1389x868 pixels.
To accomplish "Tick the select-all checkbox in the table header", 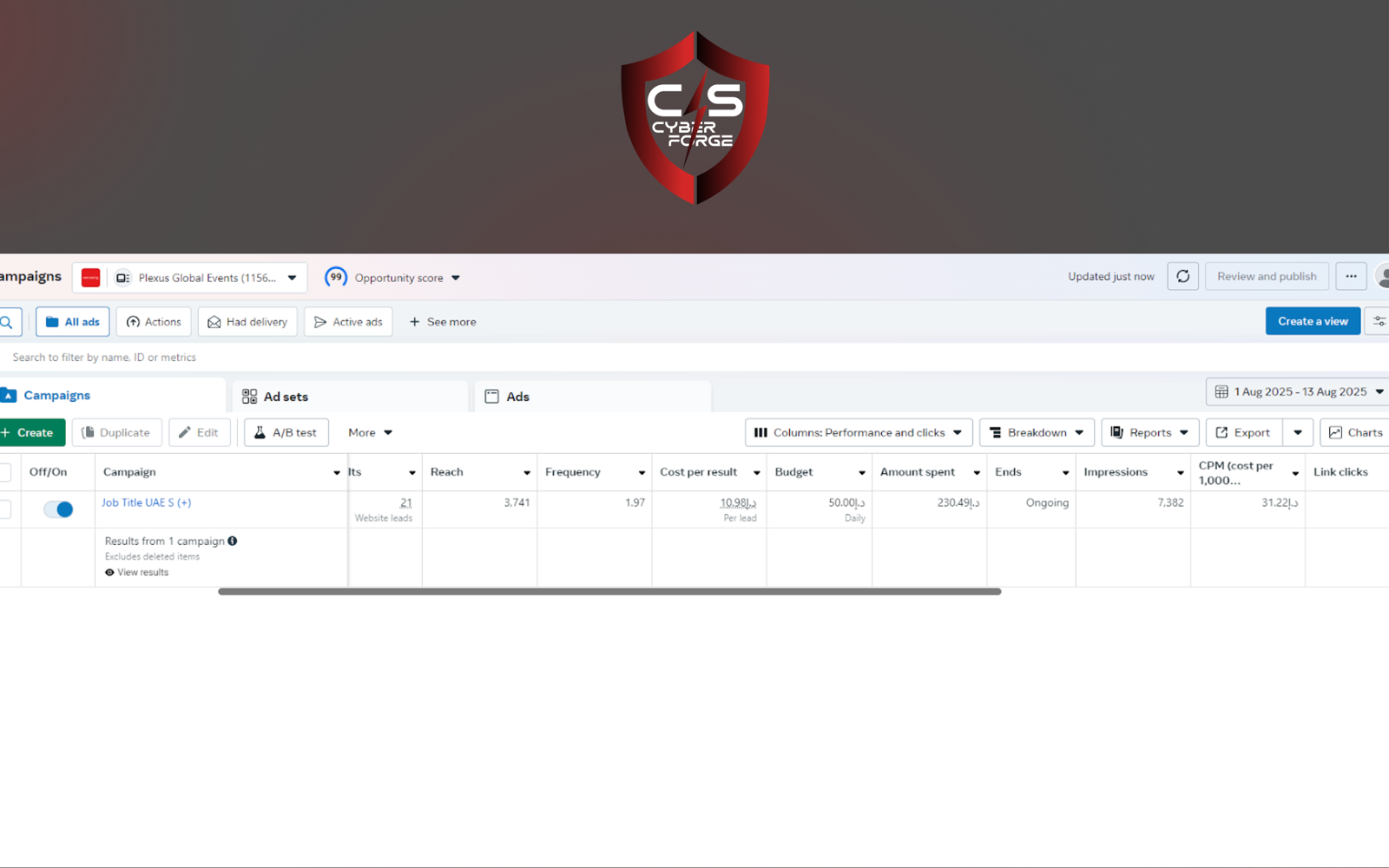I will (x=5, y=472).
